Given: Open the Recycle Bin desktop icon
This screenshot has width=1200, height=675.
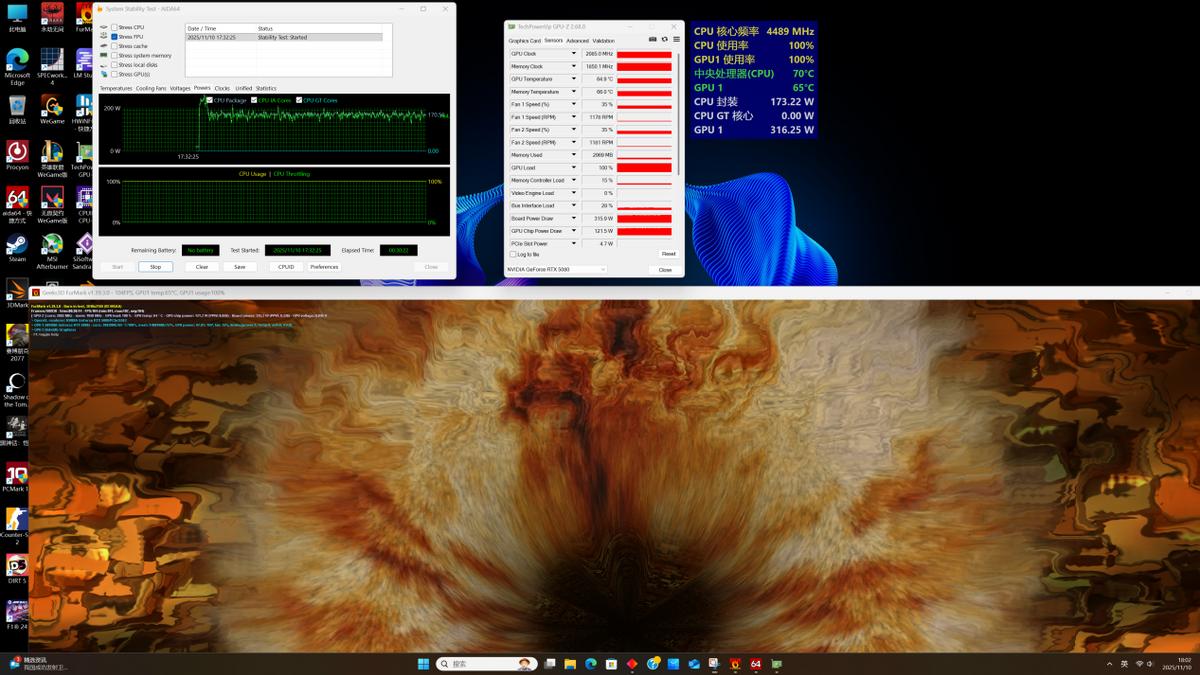Looking at the screenshot, I should click(17, 108).
